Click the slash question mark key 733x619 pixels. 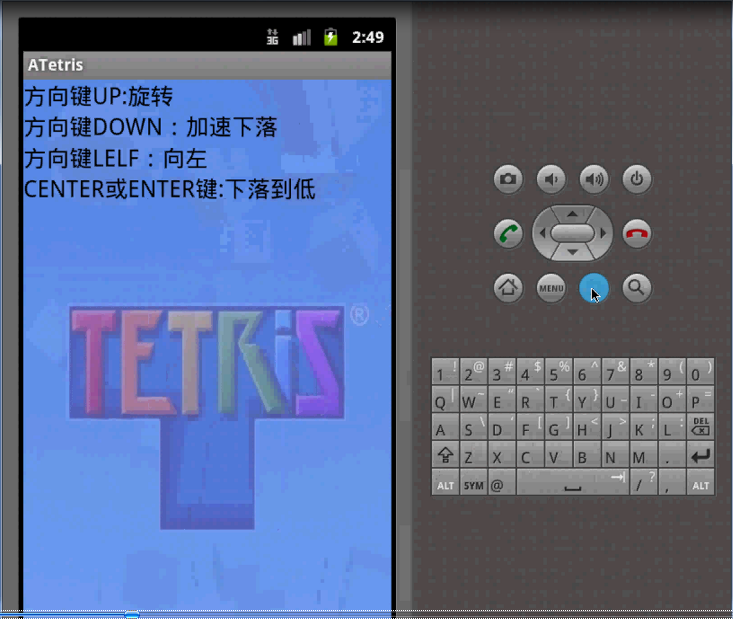(x=644, y=482)
